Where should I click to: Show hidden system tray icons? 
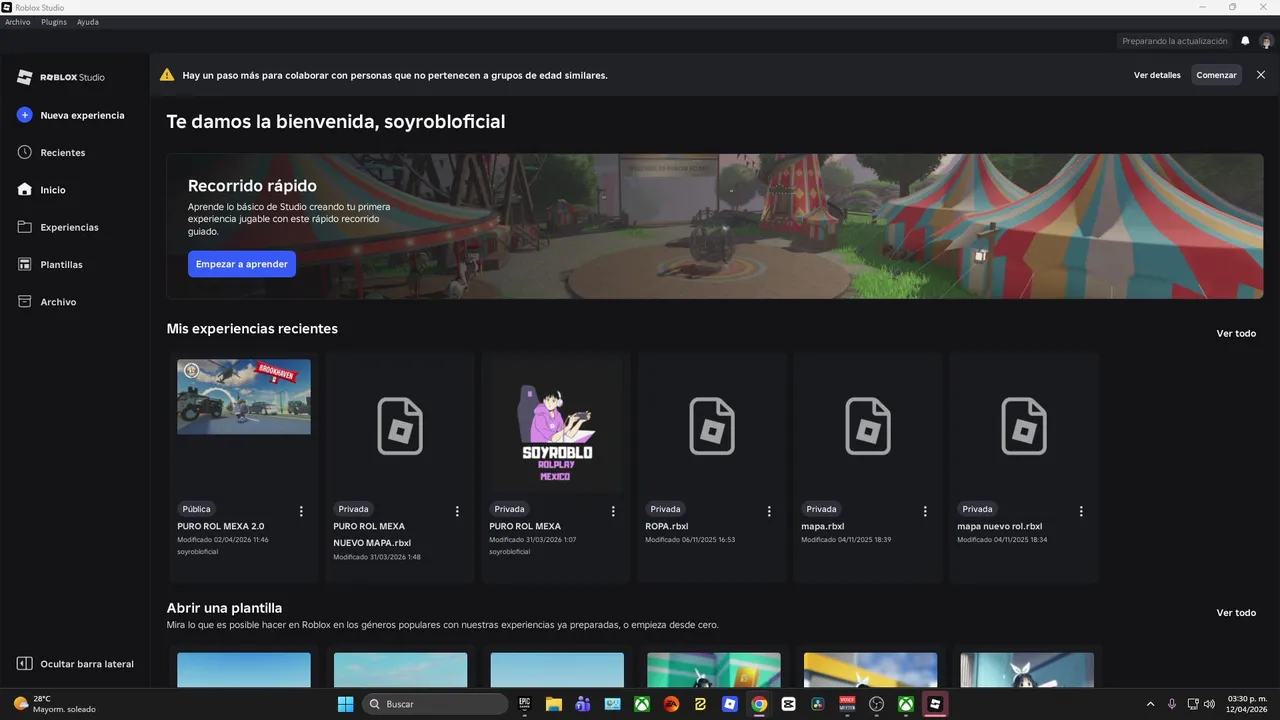tap(1150, 704)
